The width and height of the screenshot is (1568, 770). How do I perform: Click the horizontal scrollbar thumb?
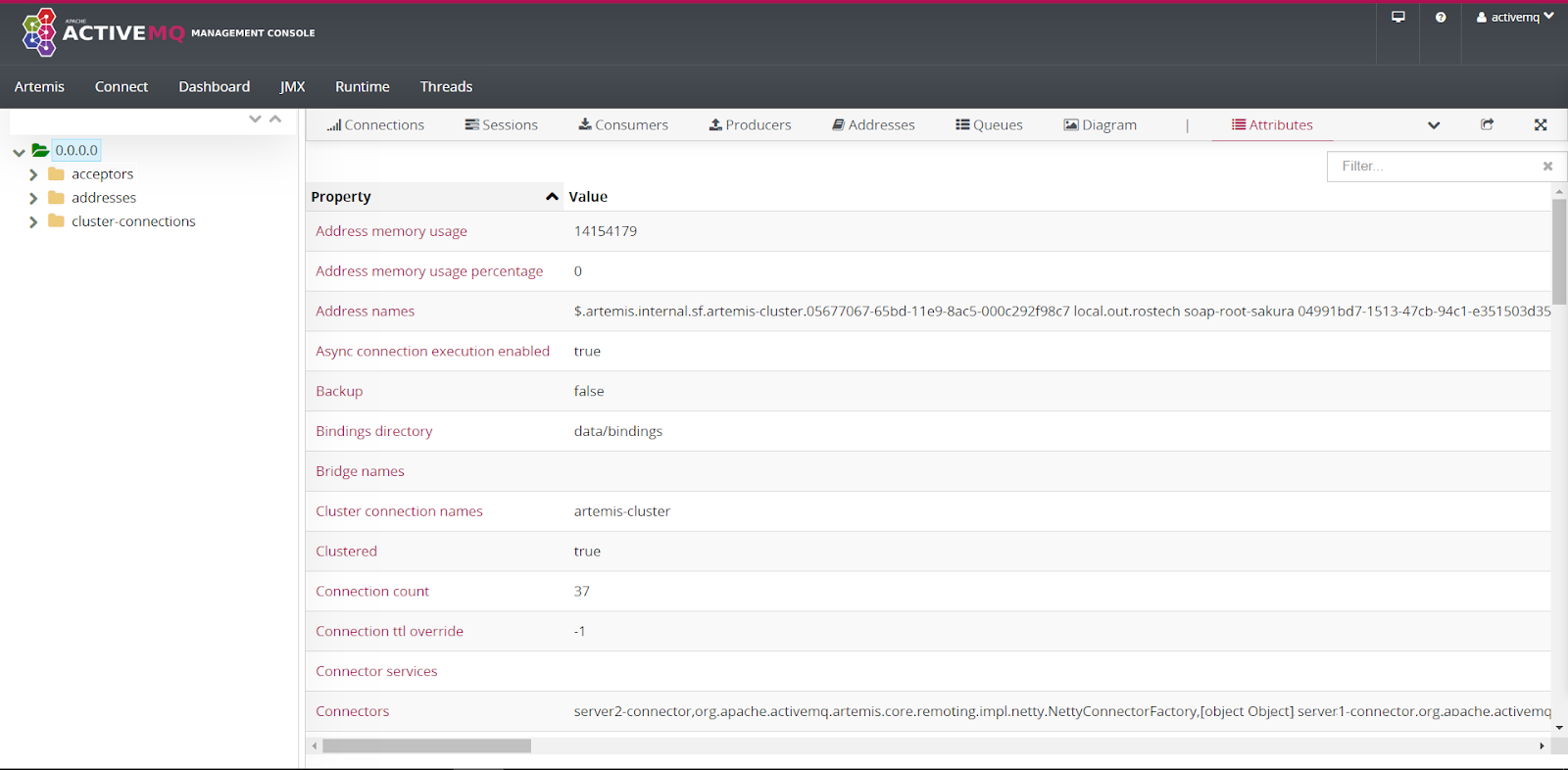coord(426,746)
